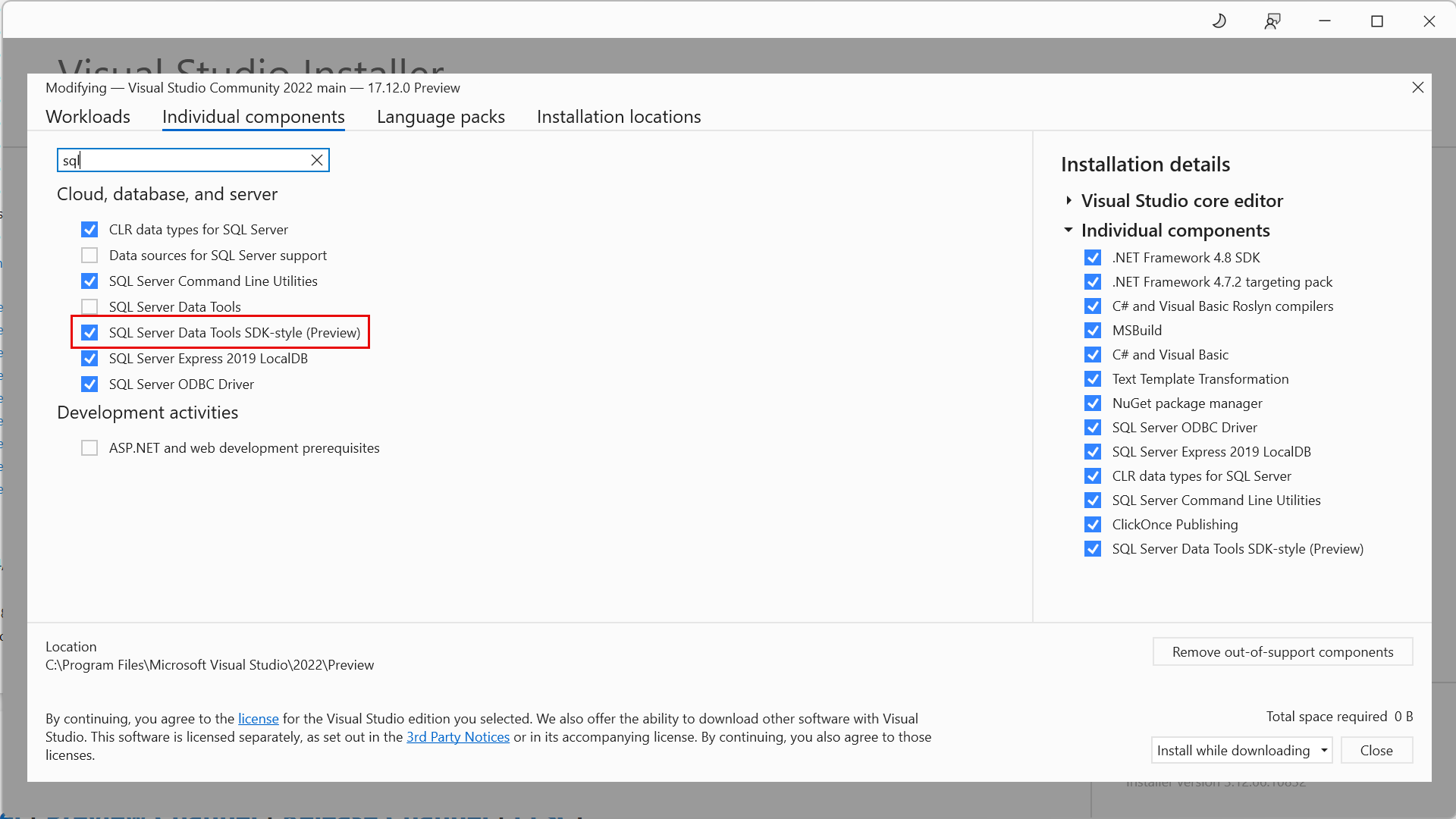Uncheck C# and Visual Basic in installation details
The width and height of the screenshot is (1456, 819).
coord(1093,355)
